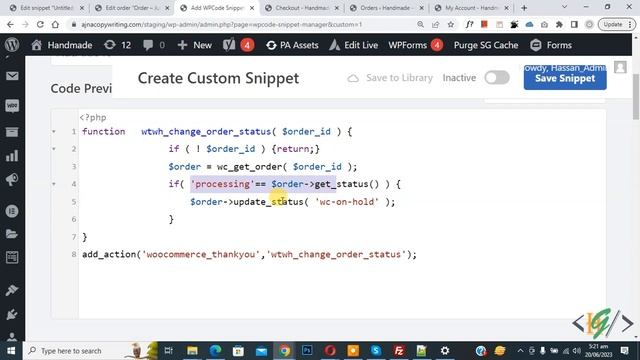Screen dimensions: 640x360
Task: Toggle the snippet Inactive switch
Action: [x=497, y=78]
